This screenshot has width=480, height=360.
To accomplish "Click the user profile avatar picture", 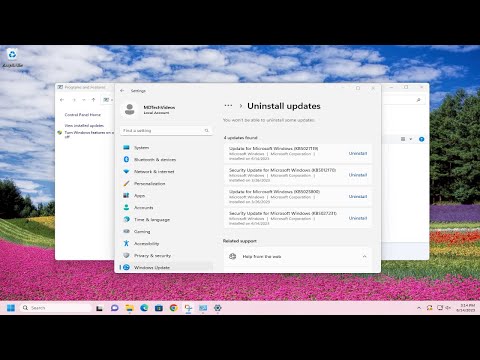I will click(x=130, y=109).
